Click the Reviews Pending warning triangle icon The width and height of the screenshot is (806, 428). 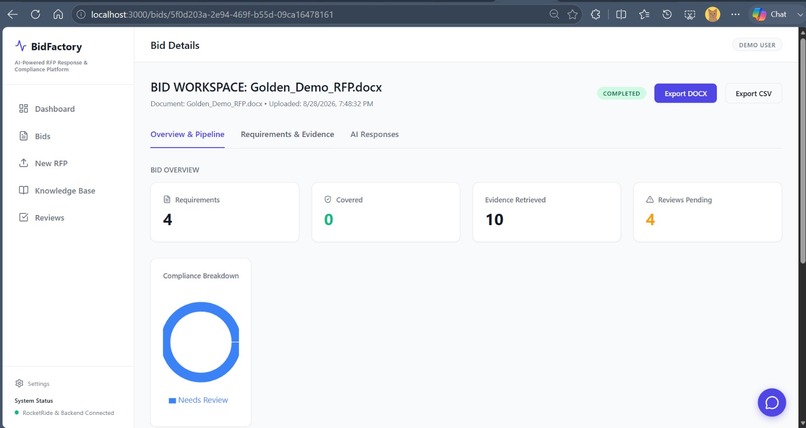(x=650, y=199)
